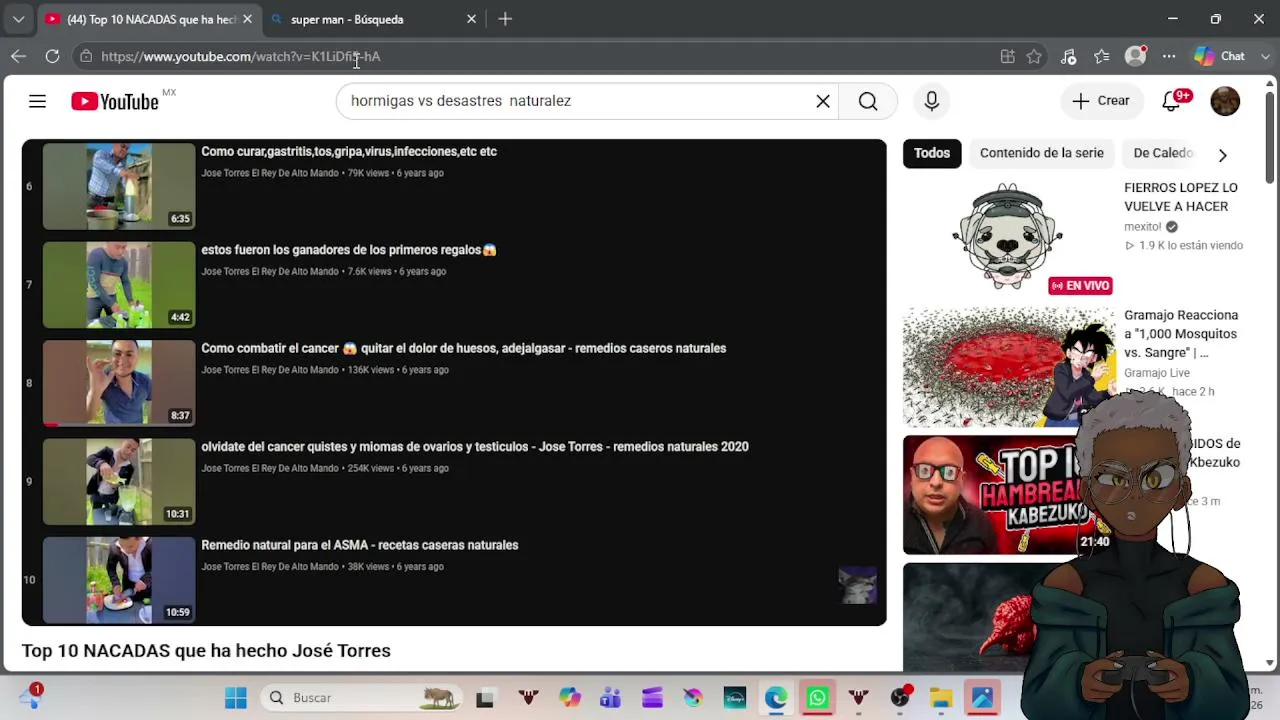Click the video title Top 10 NACADAS
Image resolution: width=1280 pixels, height=720 pixels.
[x=206, y=651]
